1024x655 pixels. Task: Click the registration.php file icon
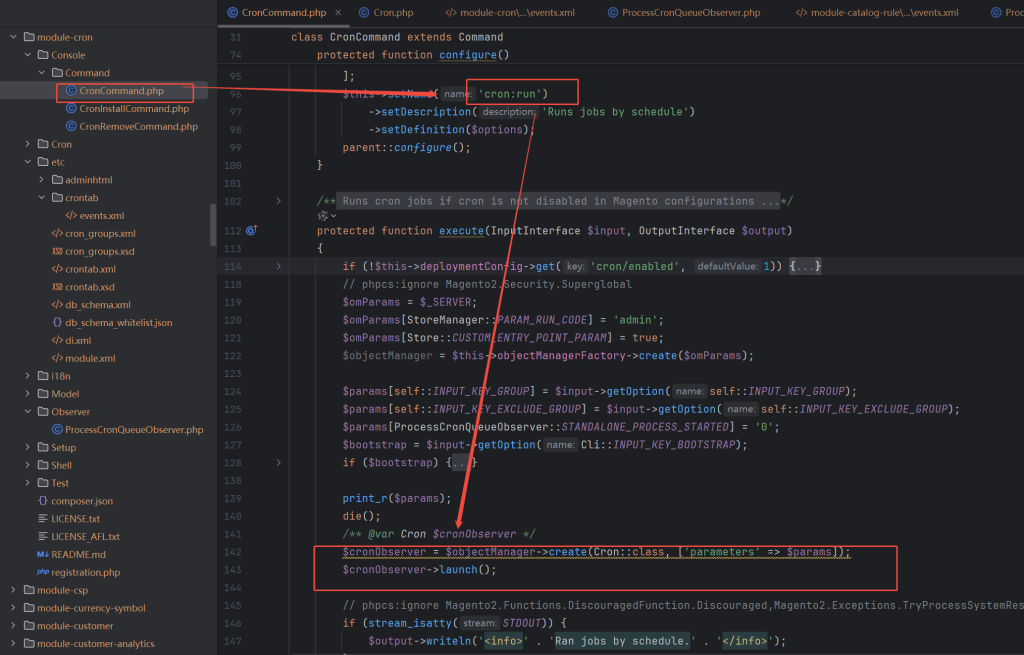point(43,572)
